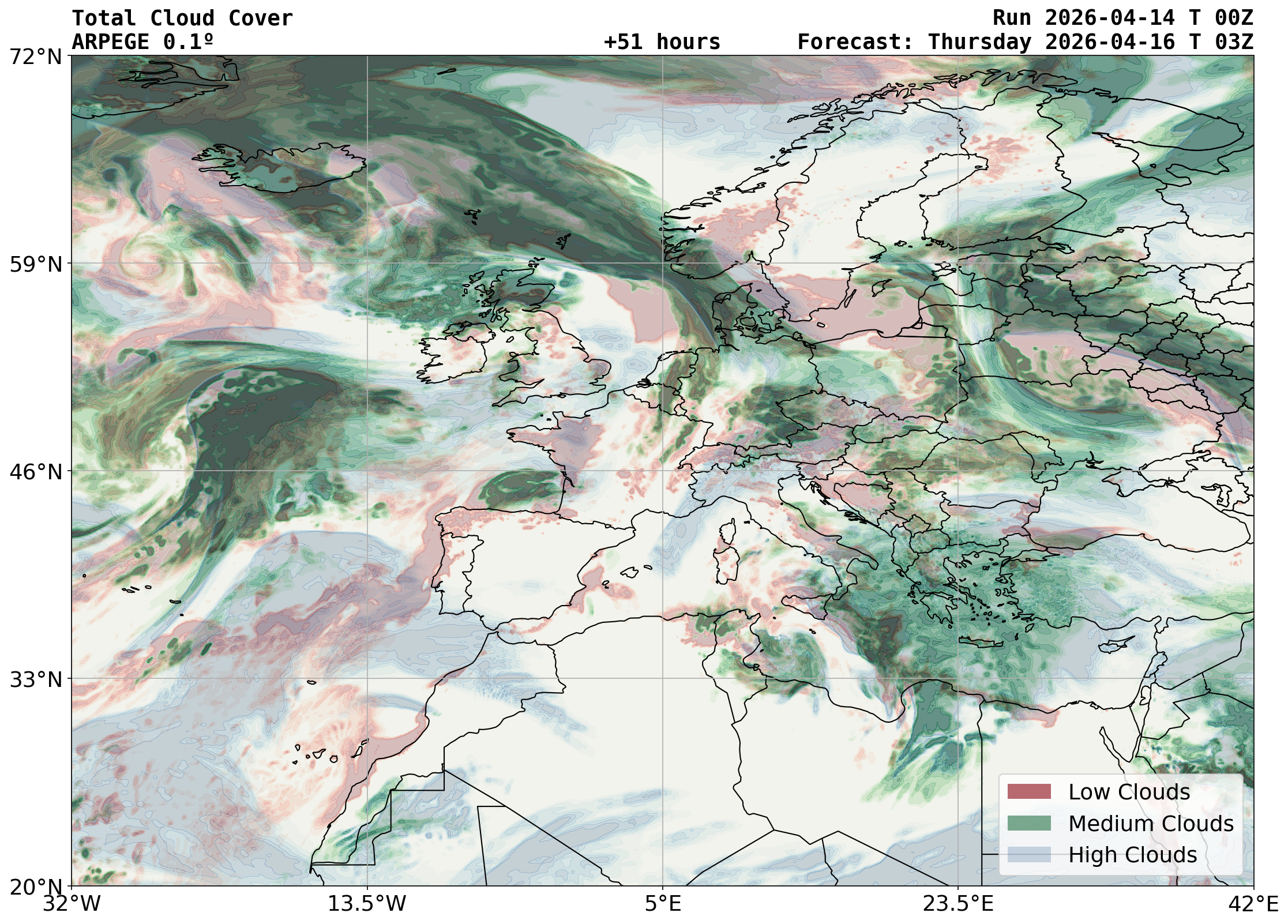Click the ARPEGE 0.1º model label
This screenshot has height=924, width=1288.
(x=142, y=42)
